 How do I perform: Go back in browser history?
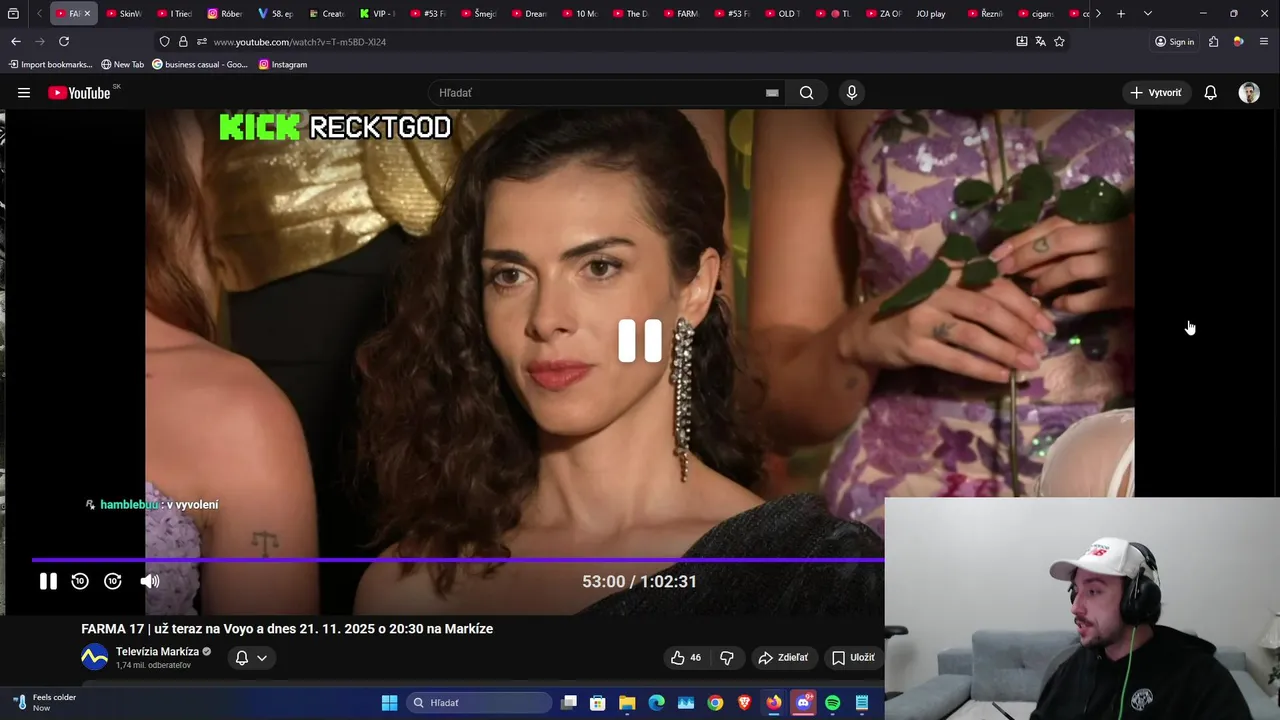[16, 41]
